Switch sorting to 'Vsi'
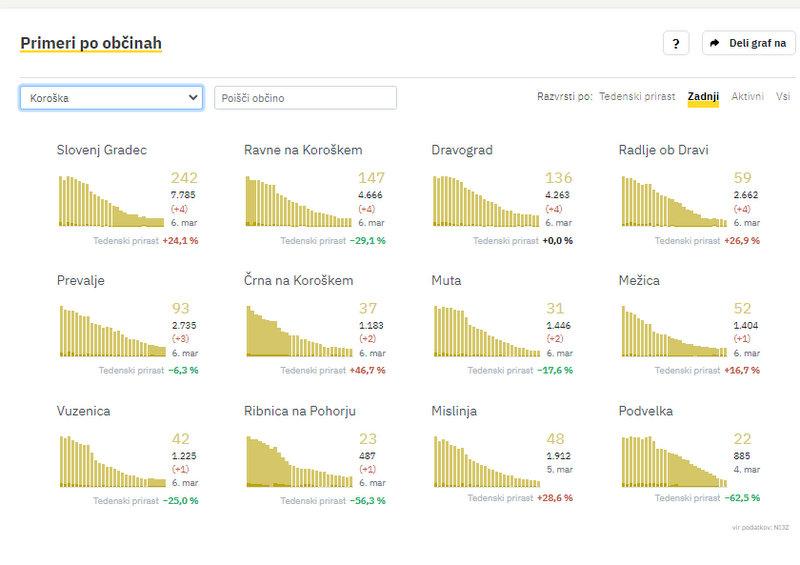This screenshot has width=800, height=565. (x=782, y=96)
